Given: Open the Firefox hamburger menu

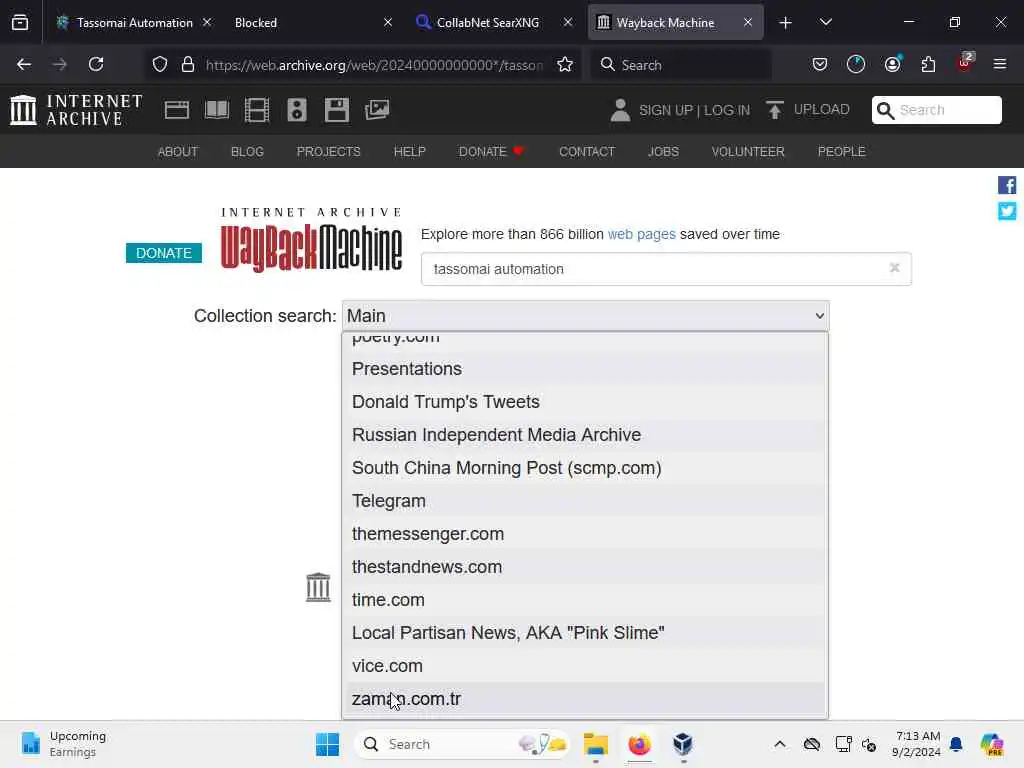Looking at the screenshot, I should (x=999, y=64).
